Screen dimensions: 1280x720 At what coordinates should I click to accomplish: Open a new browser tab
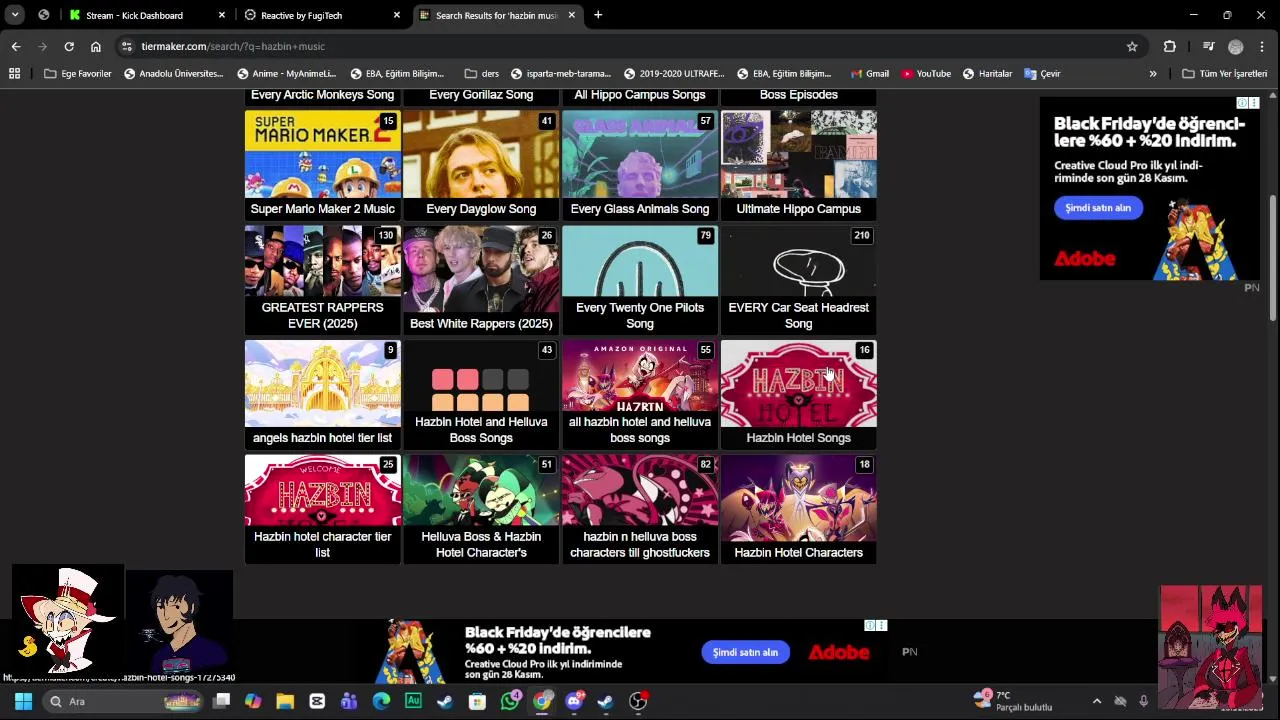pyautogui.click(x=598, y=15)
